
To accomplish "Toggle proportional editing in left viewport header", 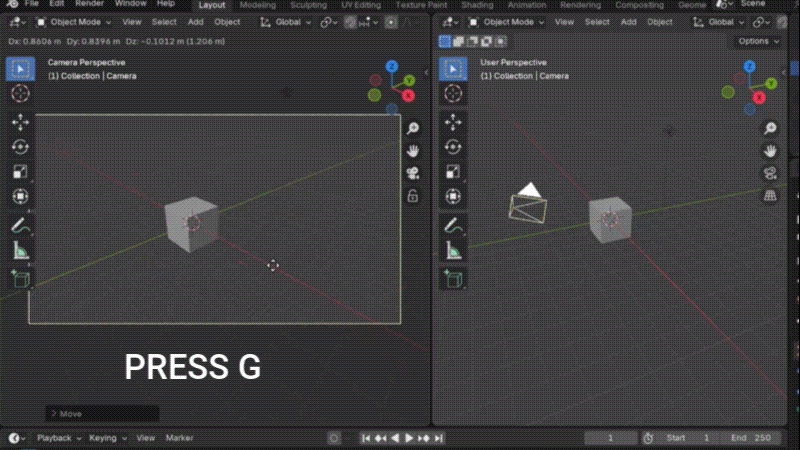I will [391, 22].
